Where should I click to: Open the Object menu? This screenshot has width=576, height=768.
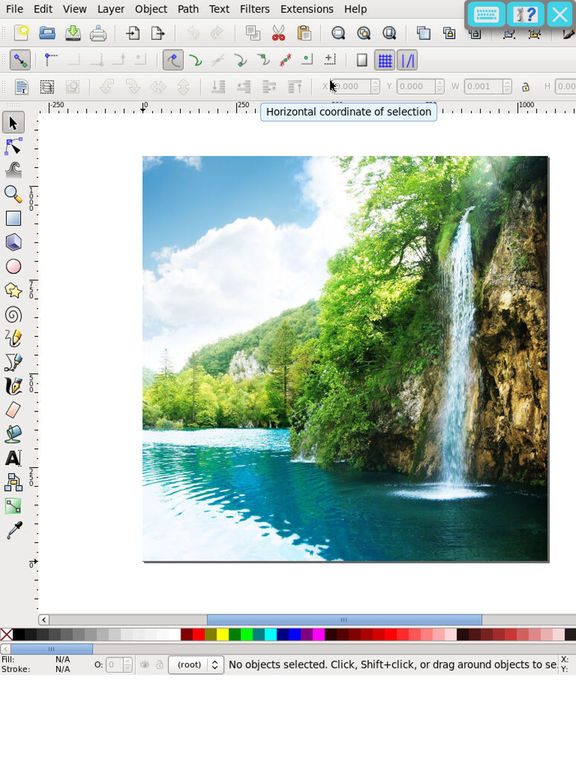coord(151,9)
